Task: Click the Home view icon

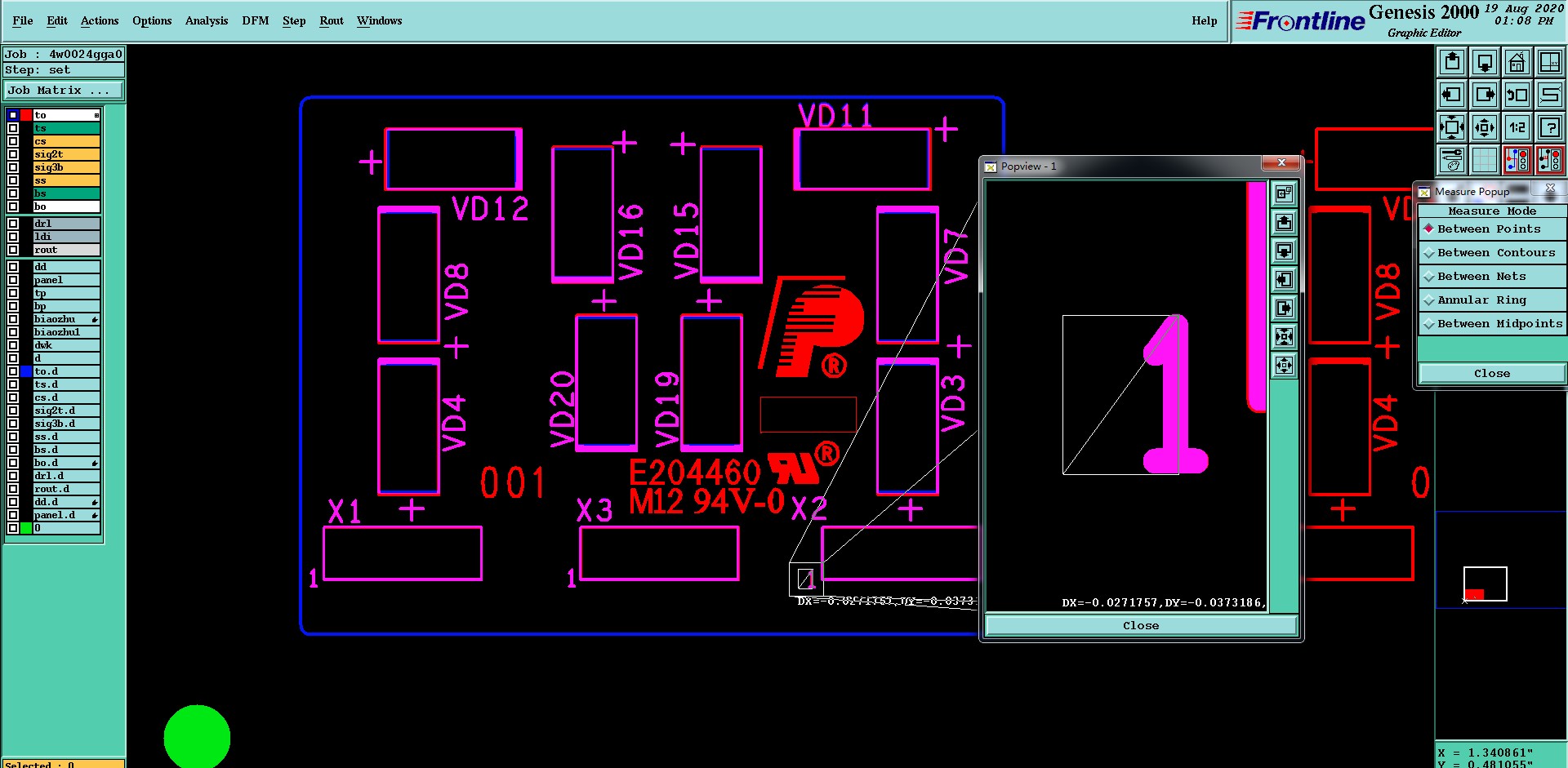Action: tap(1517, 62)
